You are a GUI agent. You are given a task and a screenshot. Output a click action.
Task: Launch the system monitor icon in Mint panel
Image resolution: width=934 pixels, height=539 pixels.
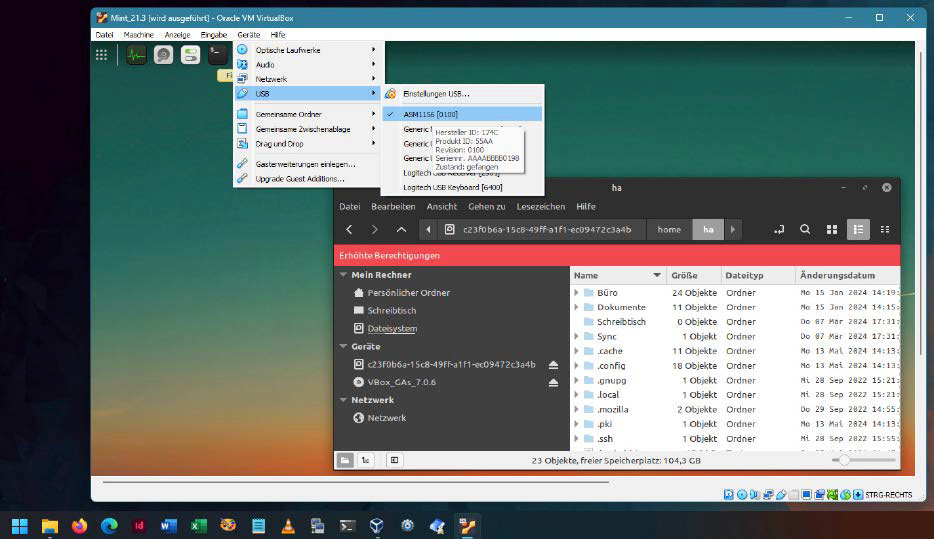pyautogui.click(x=136, y=55)
